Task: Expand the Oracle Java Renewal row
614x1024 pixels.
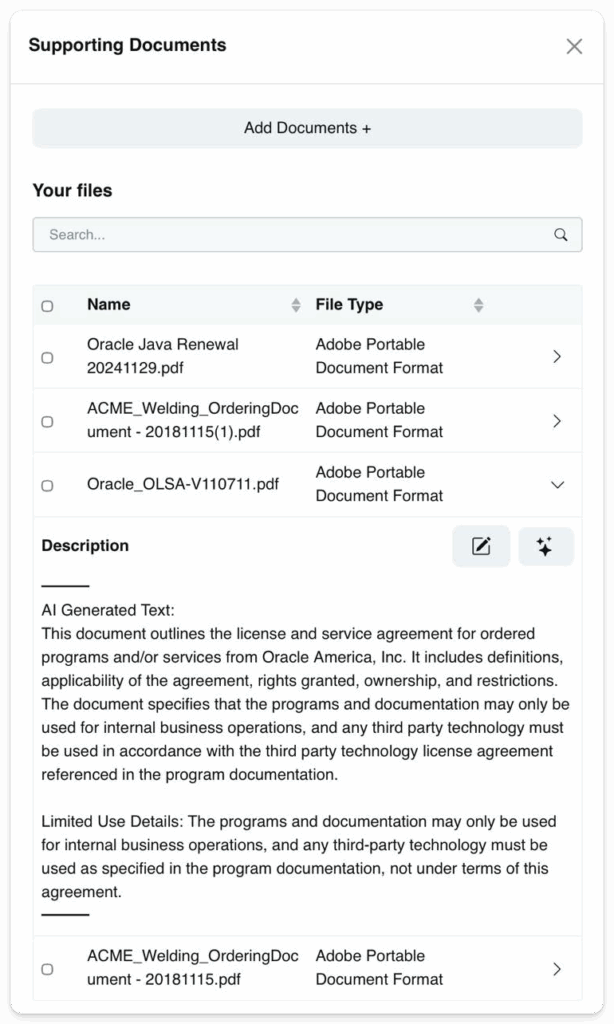Action: click(x=557, y=356)
